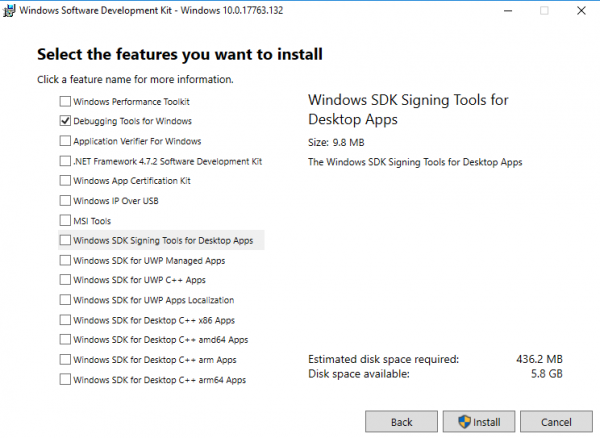The height and width of the screenshot is (438, 600).
Task: Enable the Windows IP Over USB checkbox
Action: click(66, 201)
